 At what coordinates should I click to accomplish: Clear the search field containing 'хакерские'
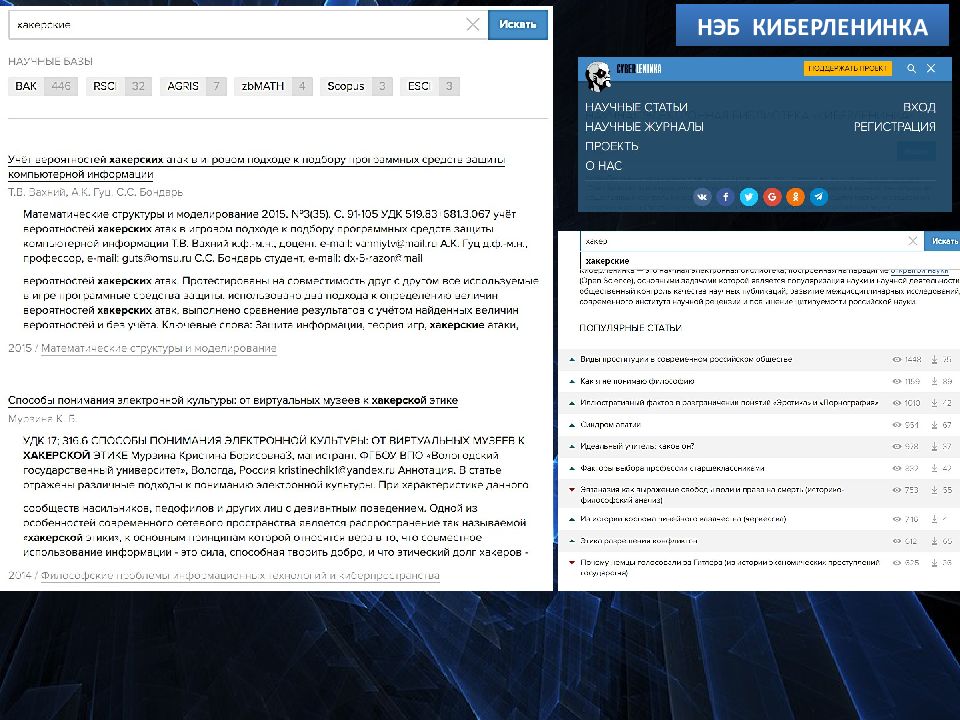(473, 24)
